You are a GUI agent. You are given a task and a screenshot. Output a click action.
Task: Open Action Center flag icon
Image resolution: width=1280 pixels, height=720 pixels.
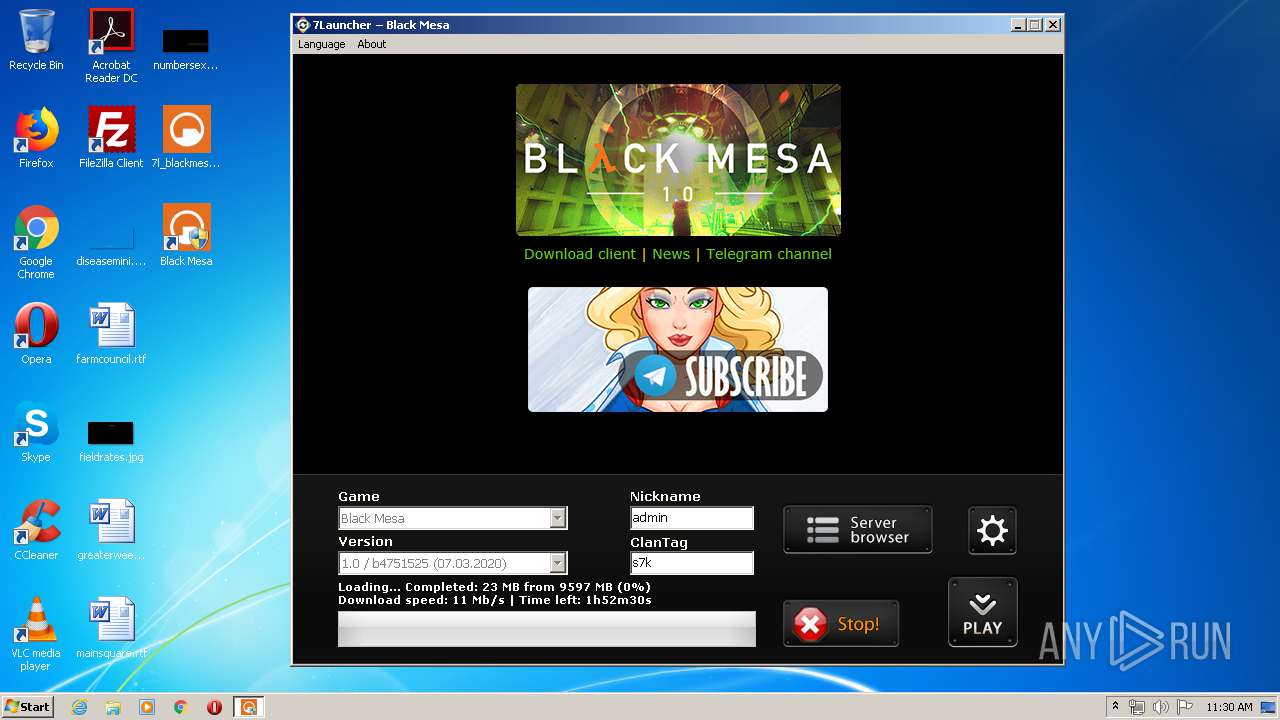click(1183, 707)
